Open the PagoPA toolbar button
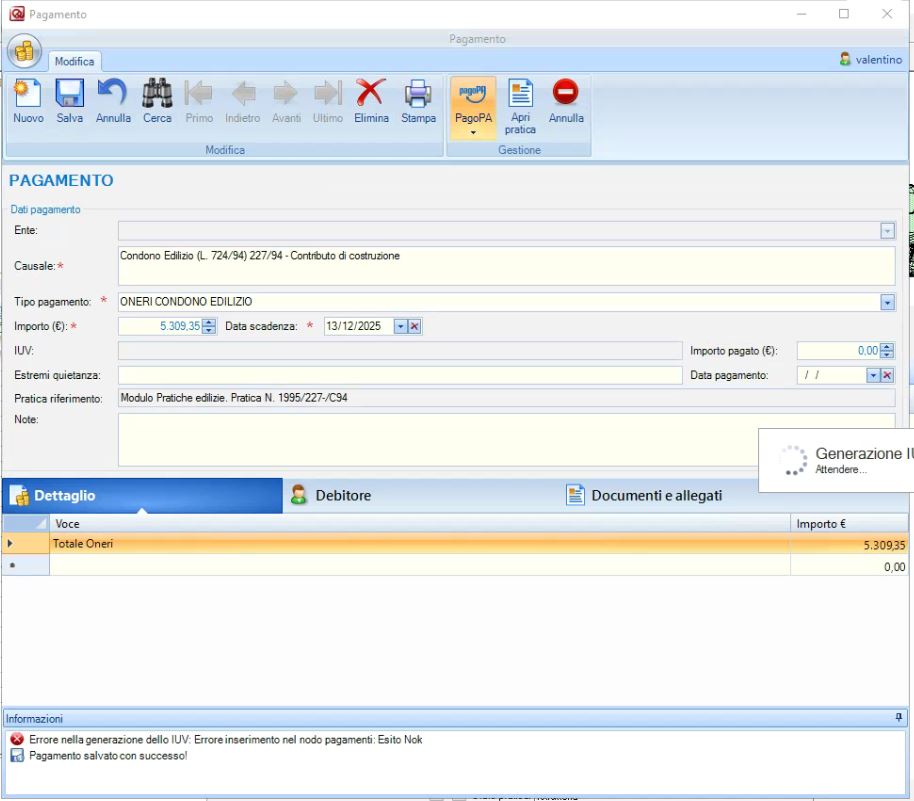Viewport: 914px width, 801px height. pos(473,102)
